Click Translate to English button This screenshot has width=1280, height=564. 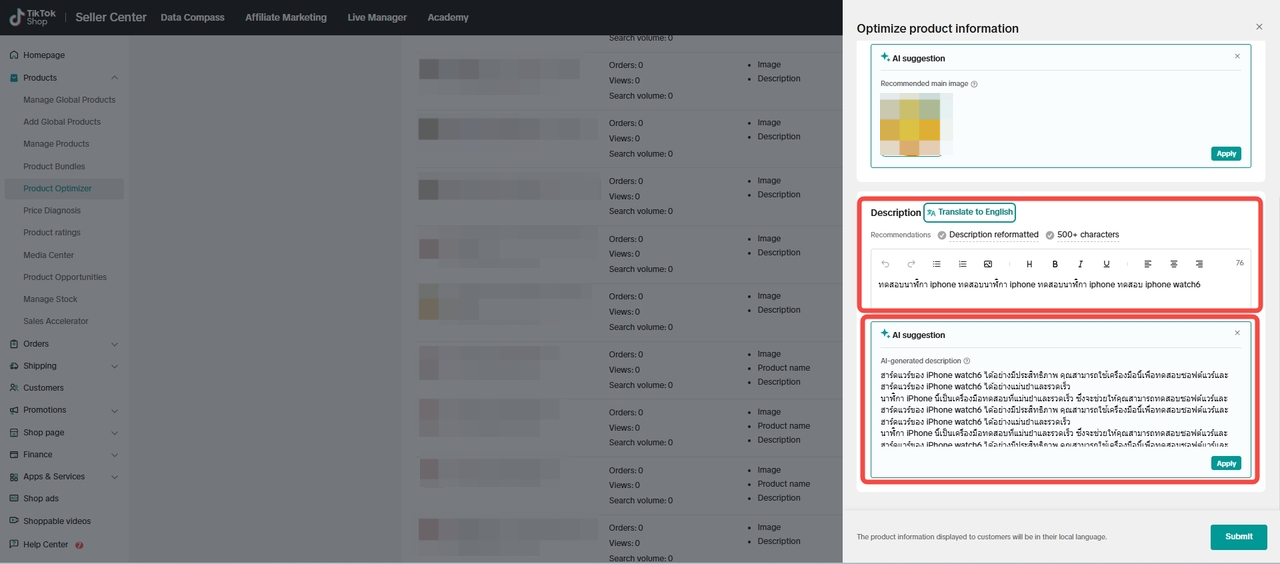(969, 212)
